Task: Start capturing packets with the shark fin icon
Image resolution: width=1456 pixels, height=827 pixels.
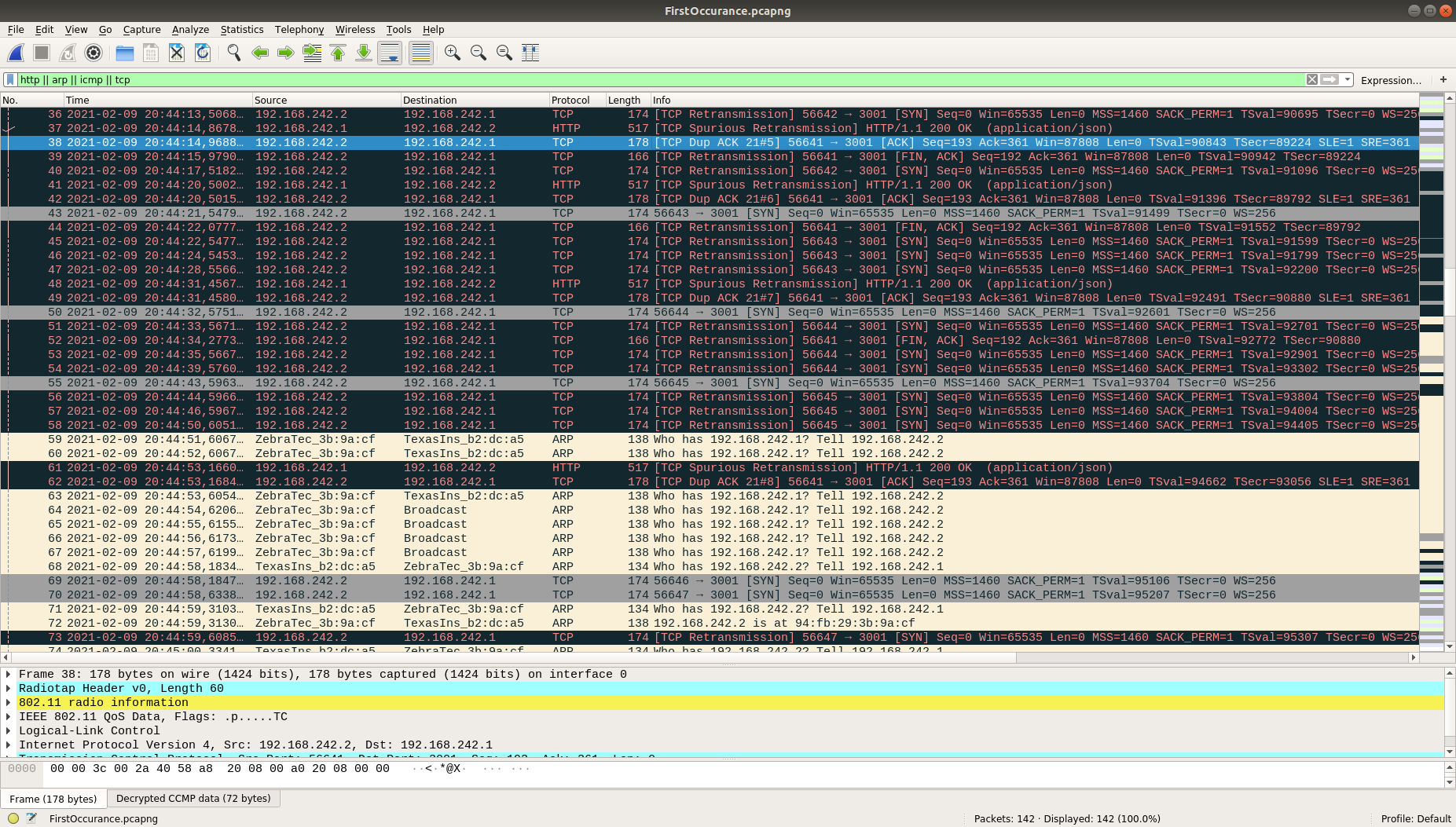Action: point(16,53)
